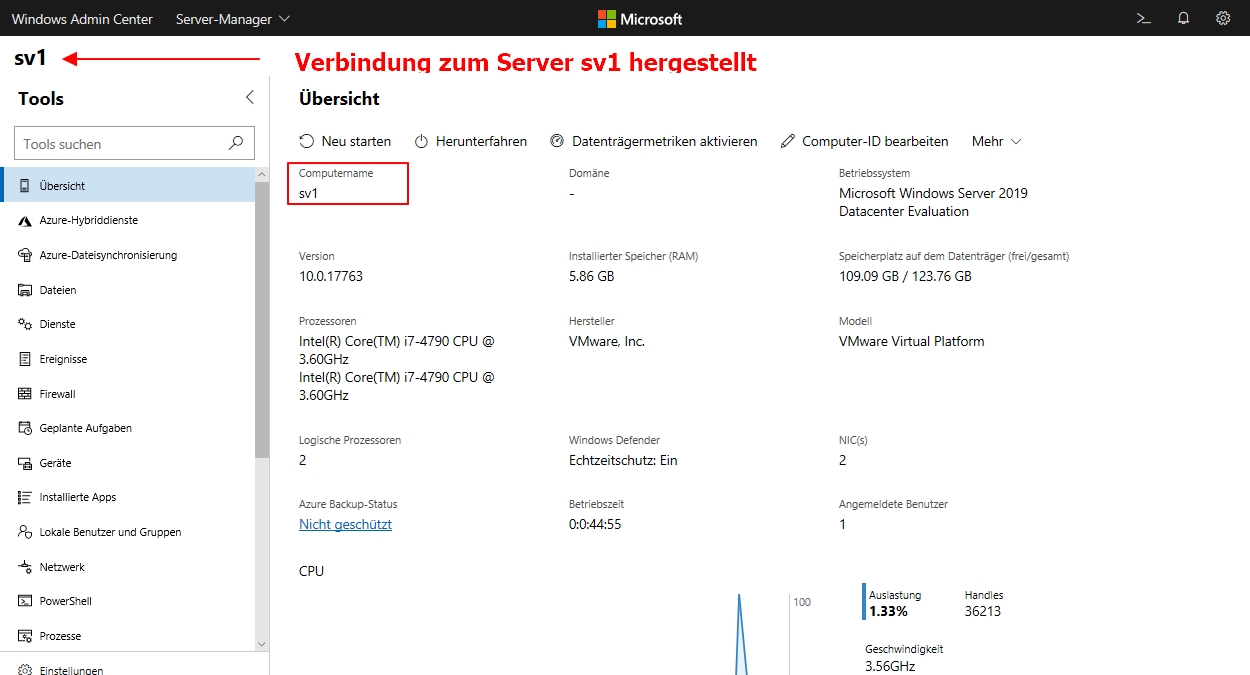Click the Übersicht icon in the sidebar

pos(24,186)
